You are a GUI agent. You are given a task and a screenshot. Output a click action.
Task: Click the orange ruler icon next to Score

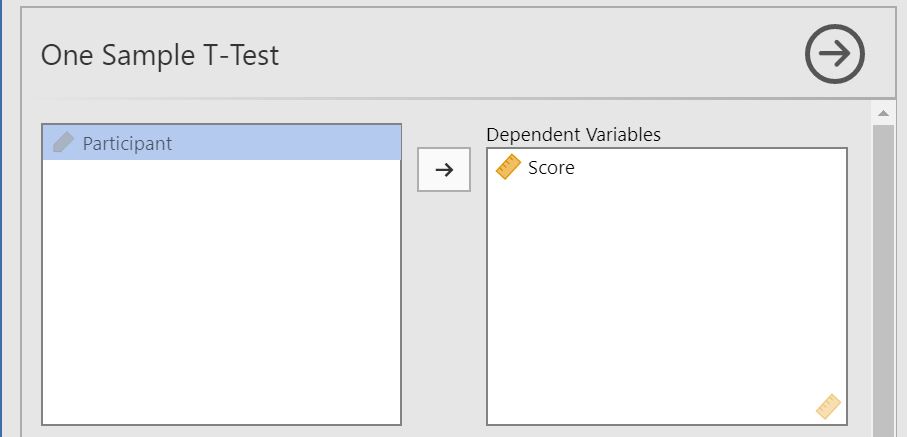(508, 167)
